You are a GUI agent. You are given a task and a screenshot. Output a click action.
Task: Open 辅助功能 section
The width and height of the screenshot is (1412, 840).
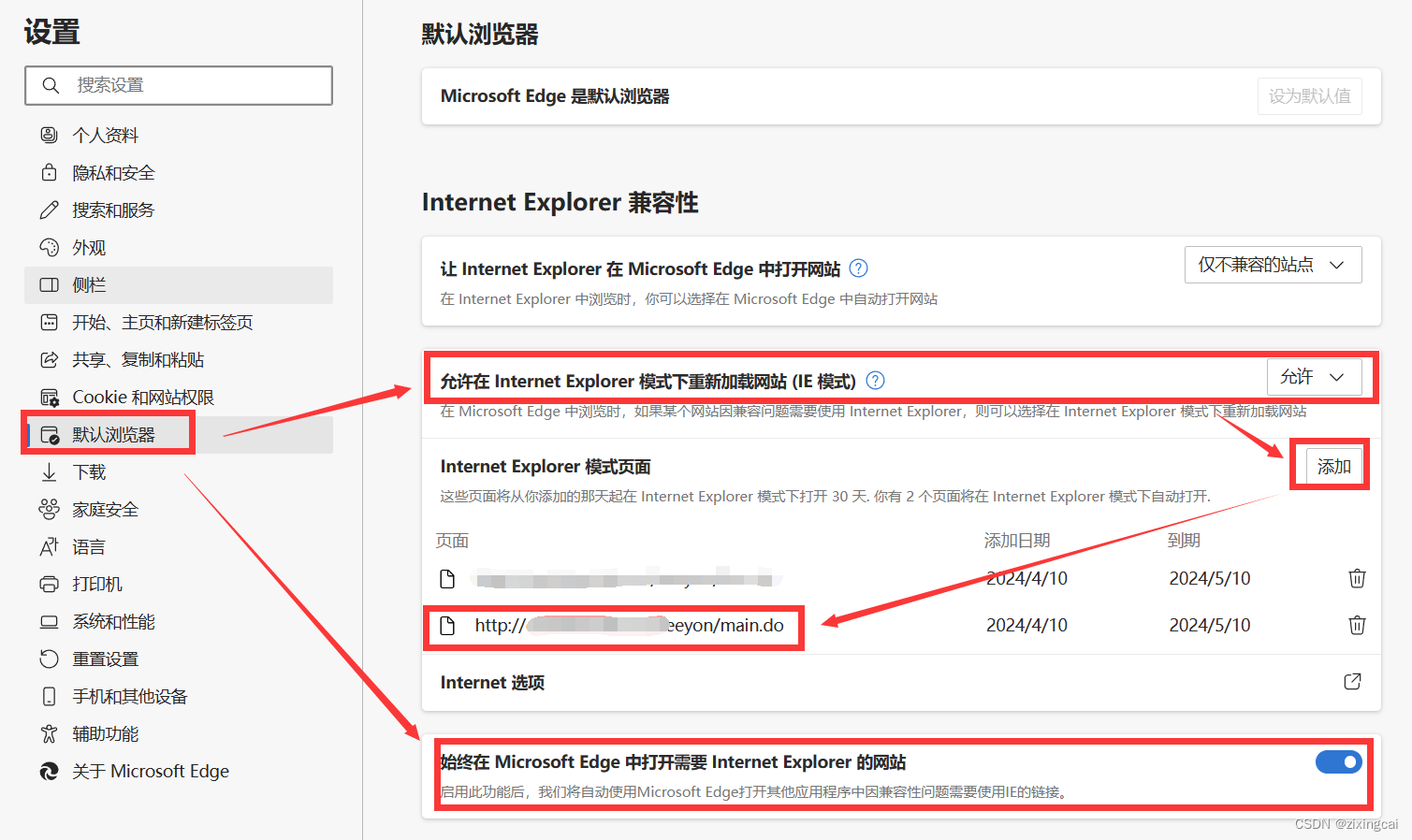tap(179, 733)
